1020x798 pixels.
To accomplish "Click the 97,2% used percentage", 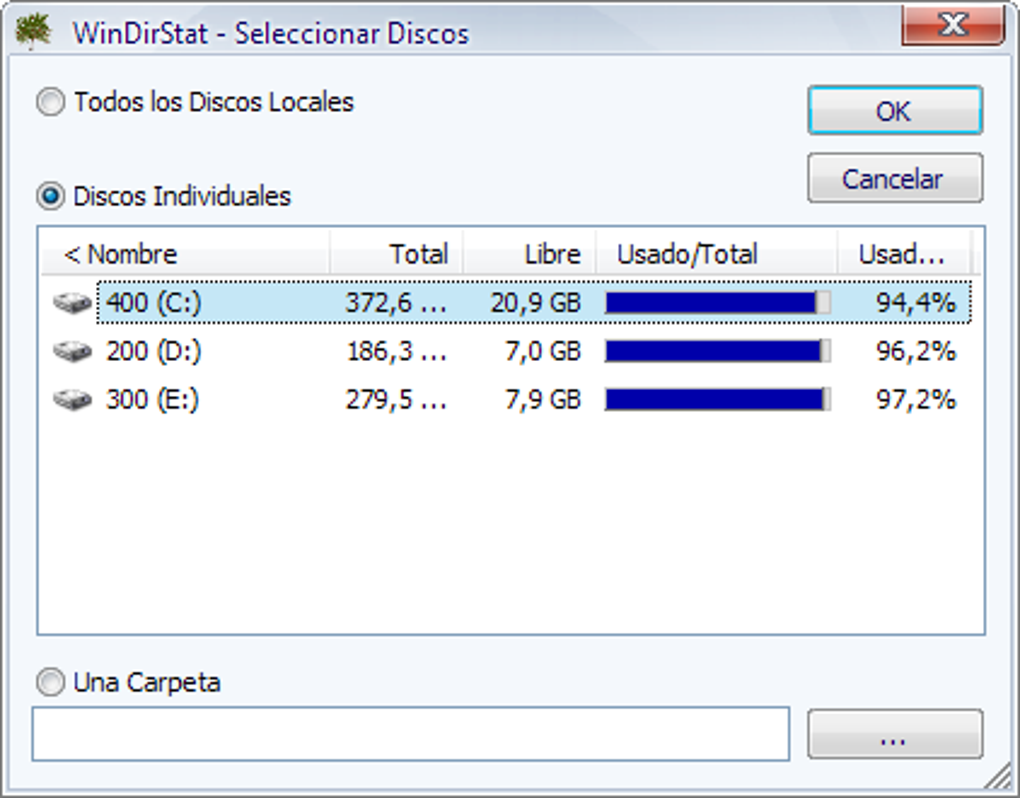I will click(x=916, y=399).
